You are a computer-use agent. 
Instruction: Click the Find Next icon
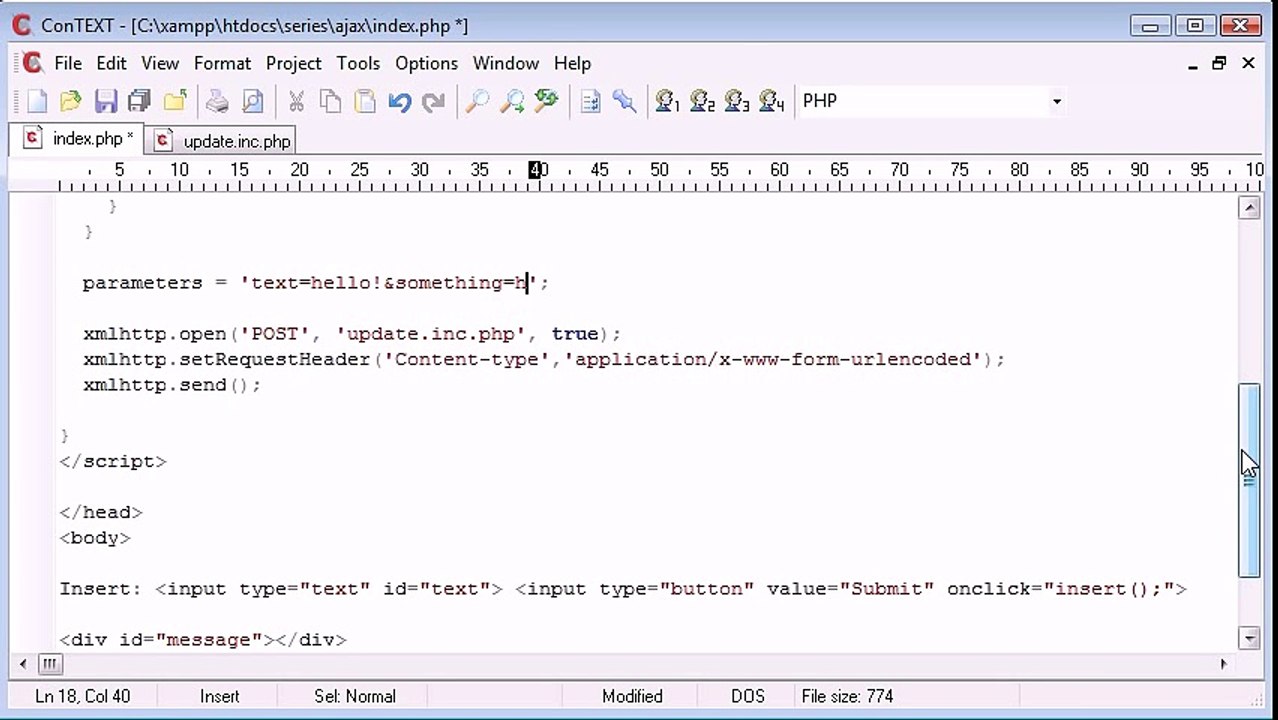512,101
